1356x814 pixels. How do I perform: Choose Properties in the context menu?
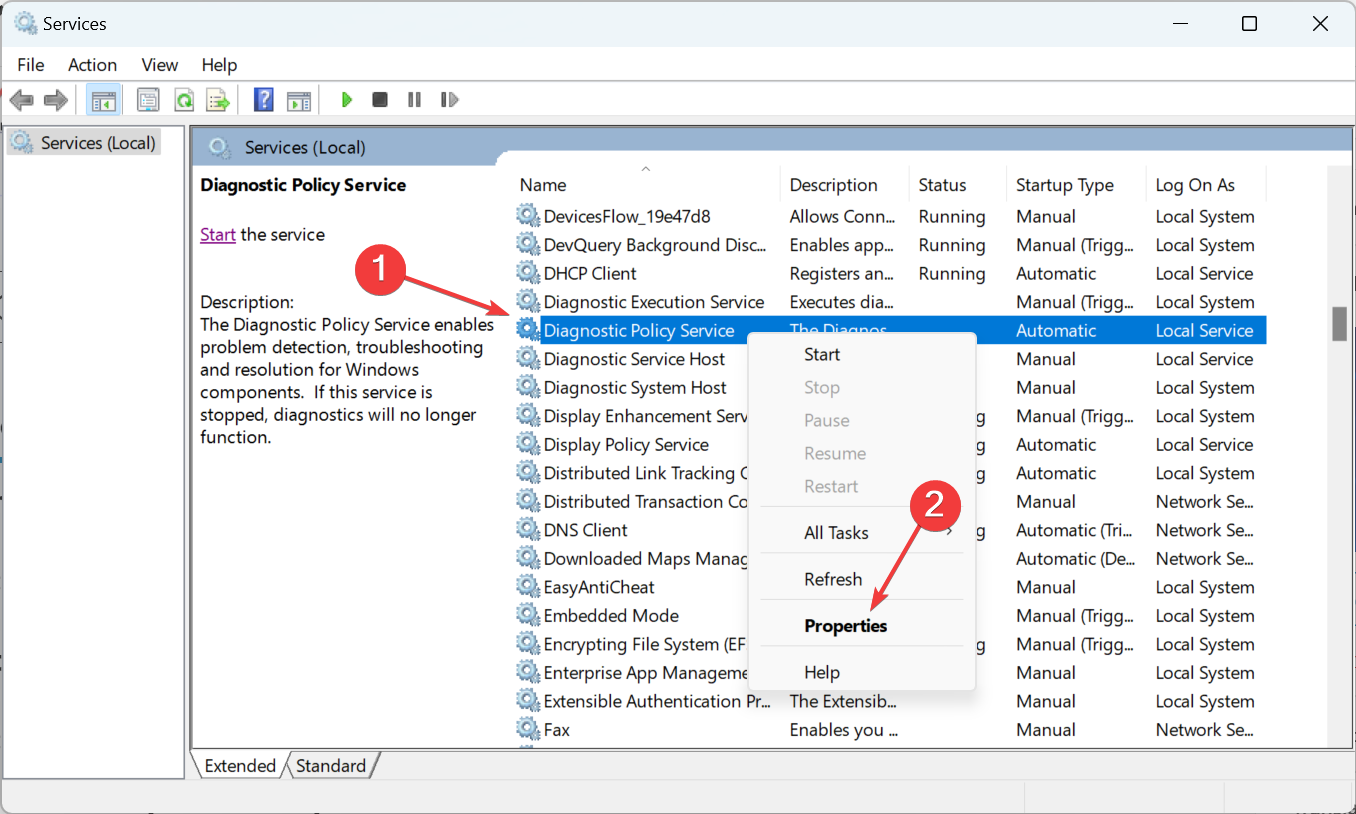(x=861, y=626)
